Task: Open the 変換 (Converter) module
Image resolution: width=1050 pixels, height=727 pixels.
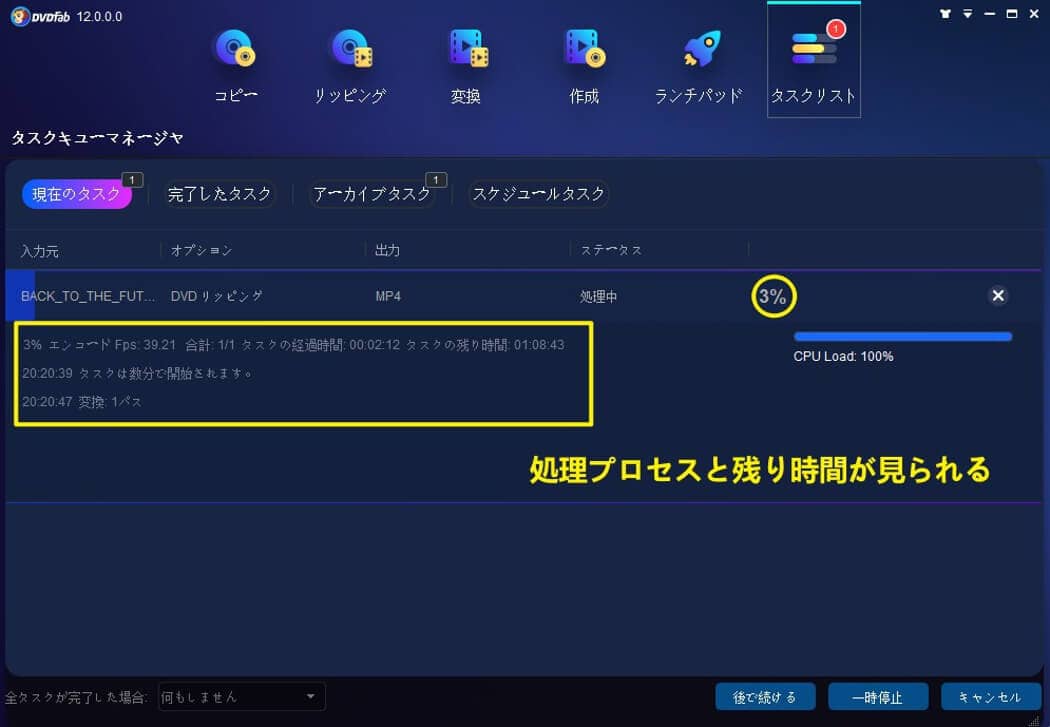Action: tap(467, 66)
